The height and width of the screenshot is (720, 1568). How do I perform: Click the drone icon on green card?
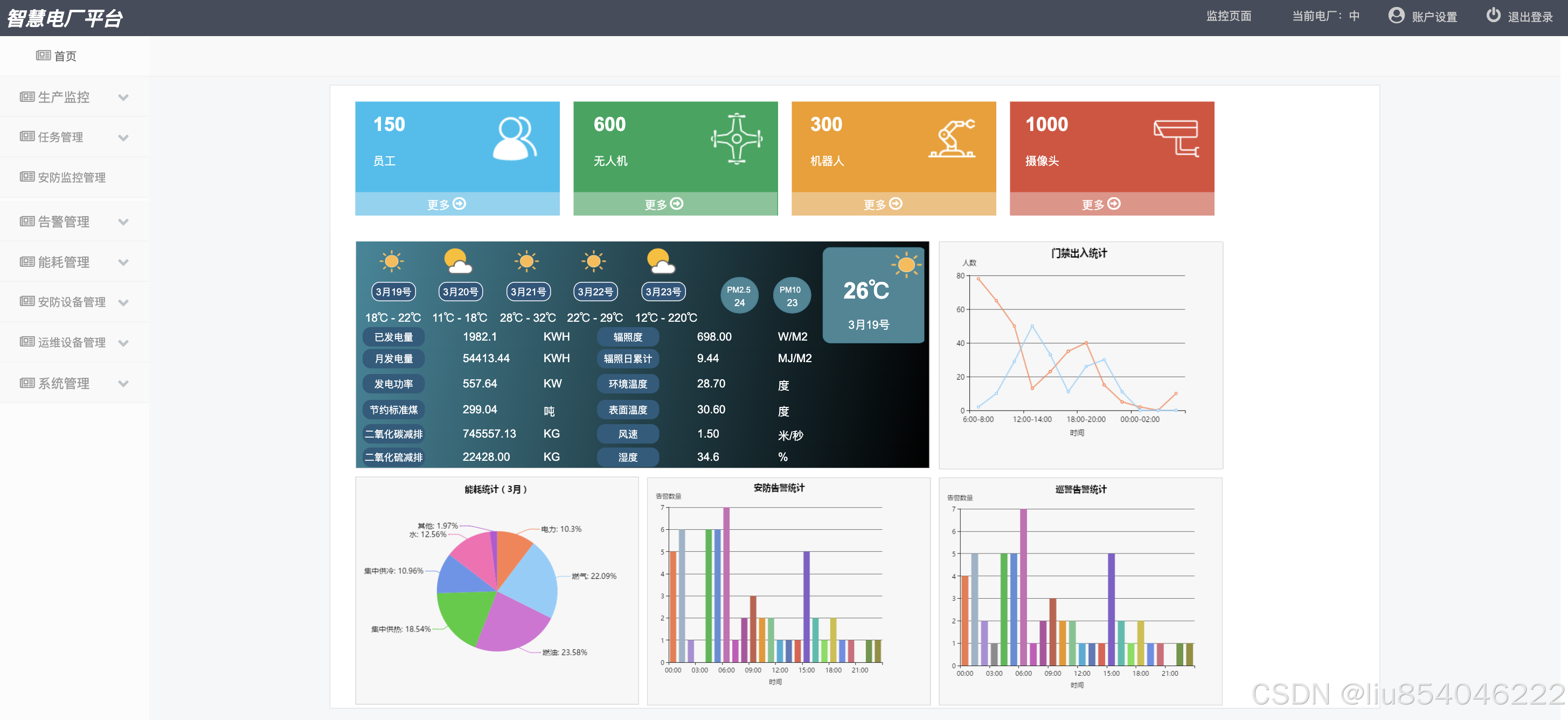737,139
